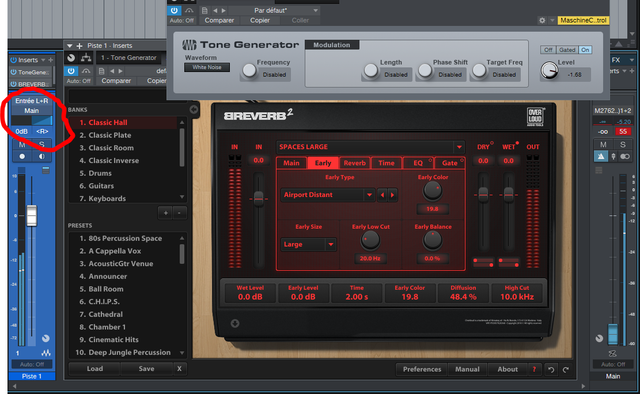Select Off mode in Tone Generator
The height and width of the screenshot is (394, 640).
(548, 50)
